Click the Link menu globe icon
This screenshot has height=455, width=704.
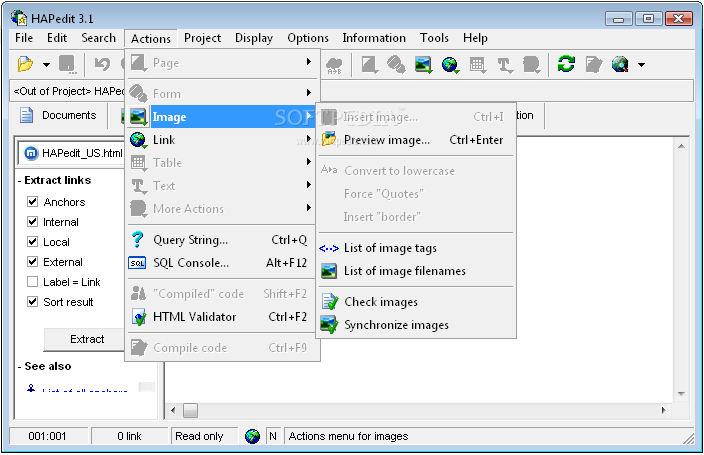coord(138,140)
